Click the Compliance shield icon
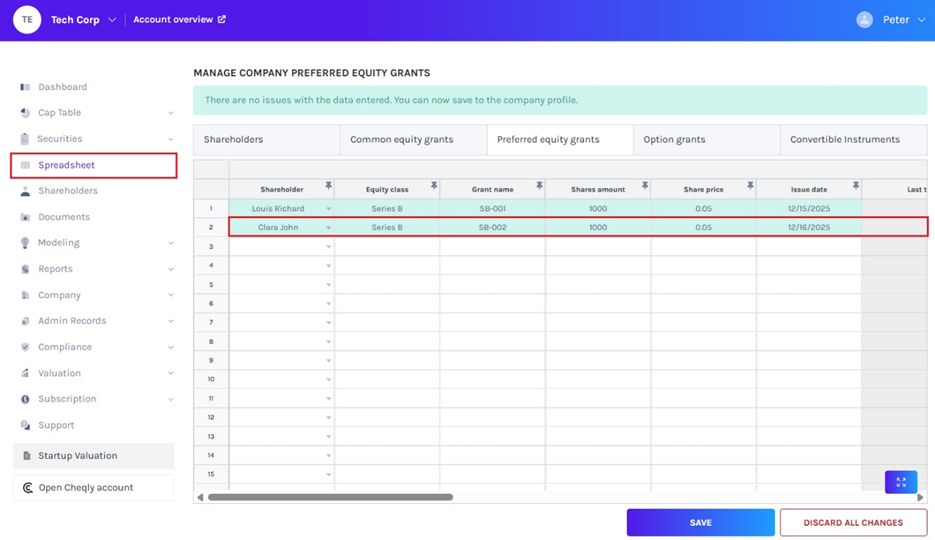Screen dimensions: 935x540 click(25, 347)
